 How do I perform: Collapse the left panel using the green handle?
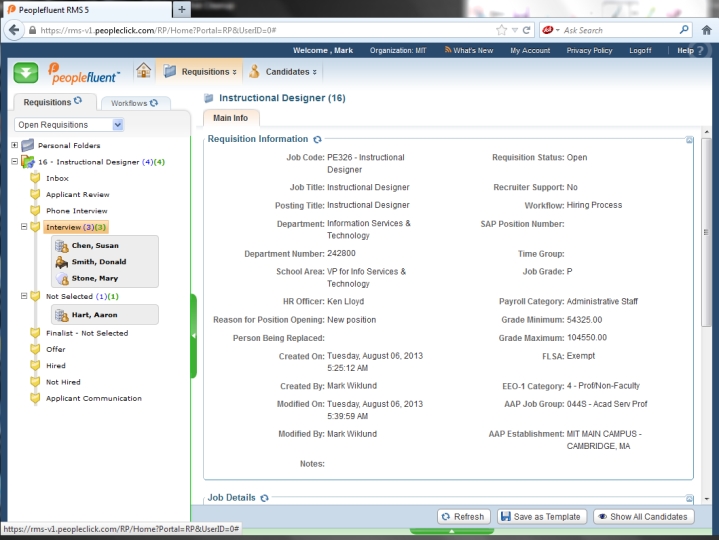[x=193, y=337]
